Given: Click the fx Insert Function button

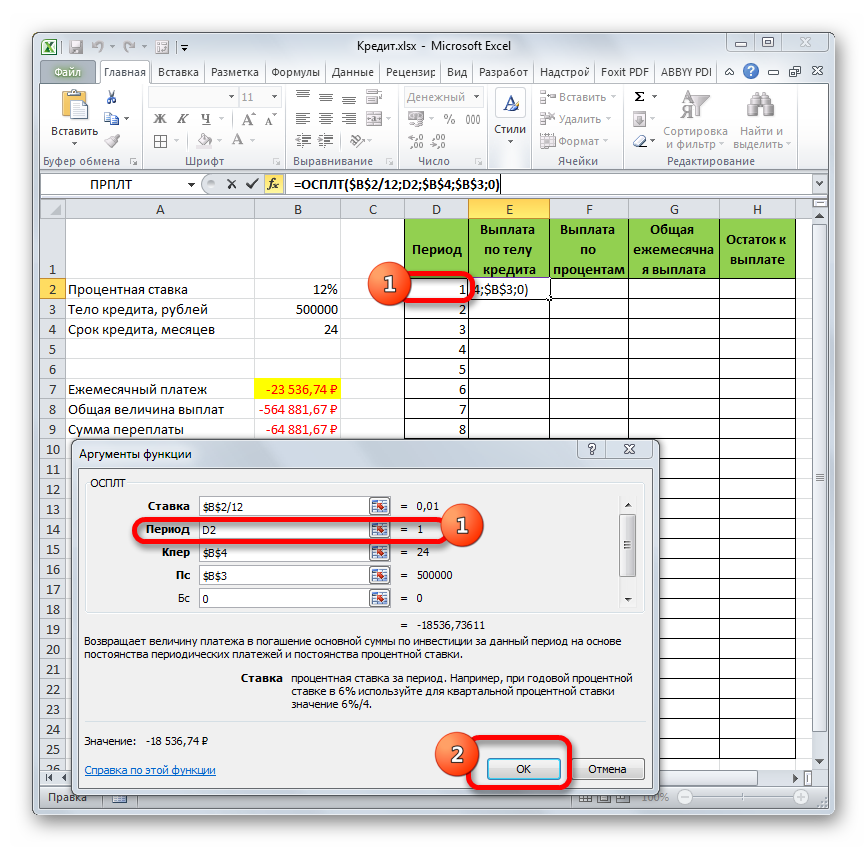Looking at the screenshot, I should coord(273,184).
